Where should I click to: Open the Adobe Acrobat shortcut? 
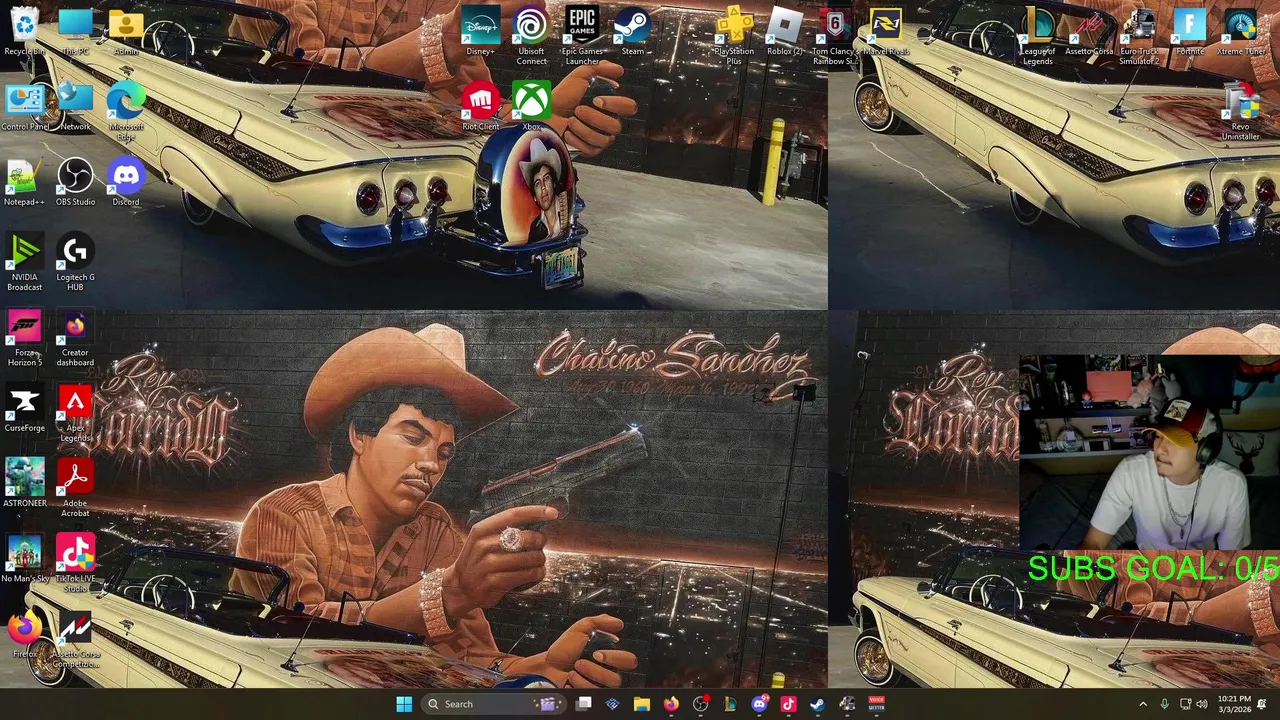click(x=75, y=490)
